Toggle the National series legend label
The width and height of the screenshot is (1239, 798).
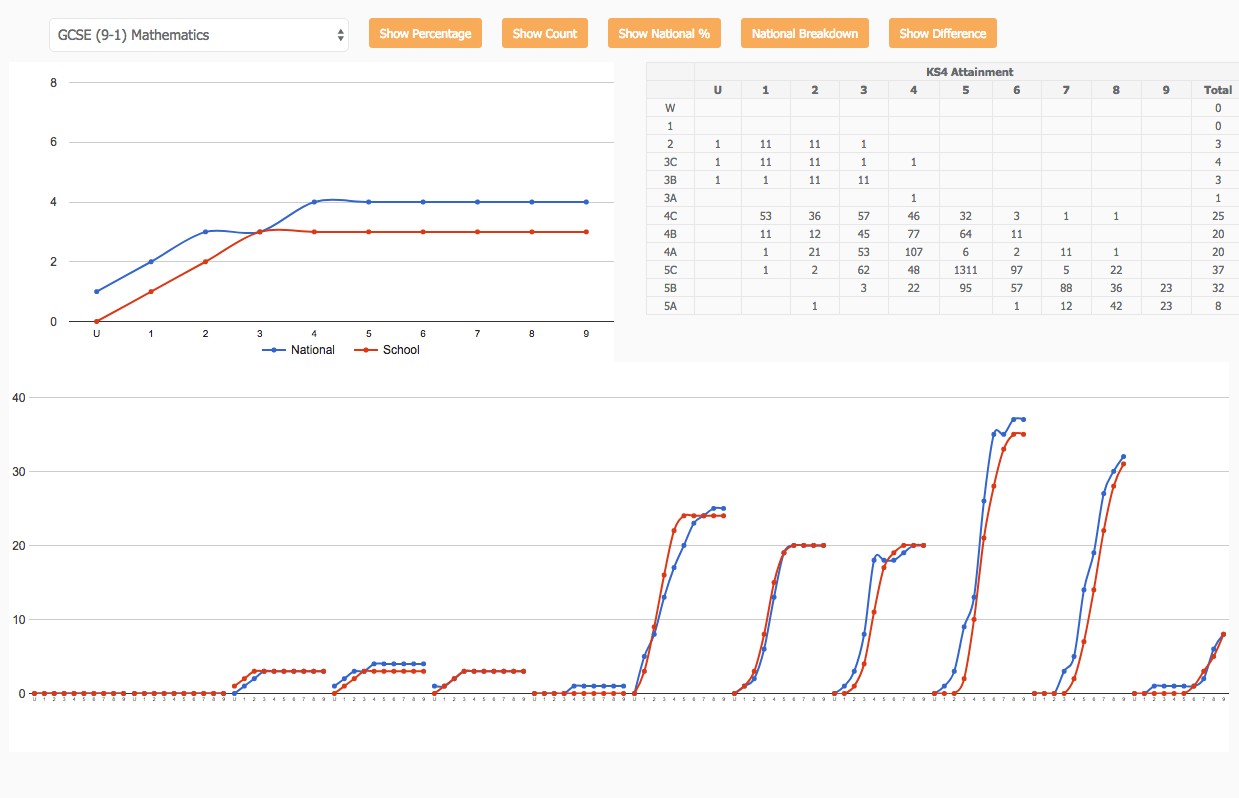coord(312,350)
